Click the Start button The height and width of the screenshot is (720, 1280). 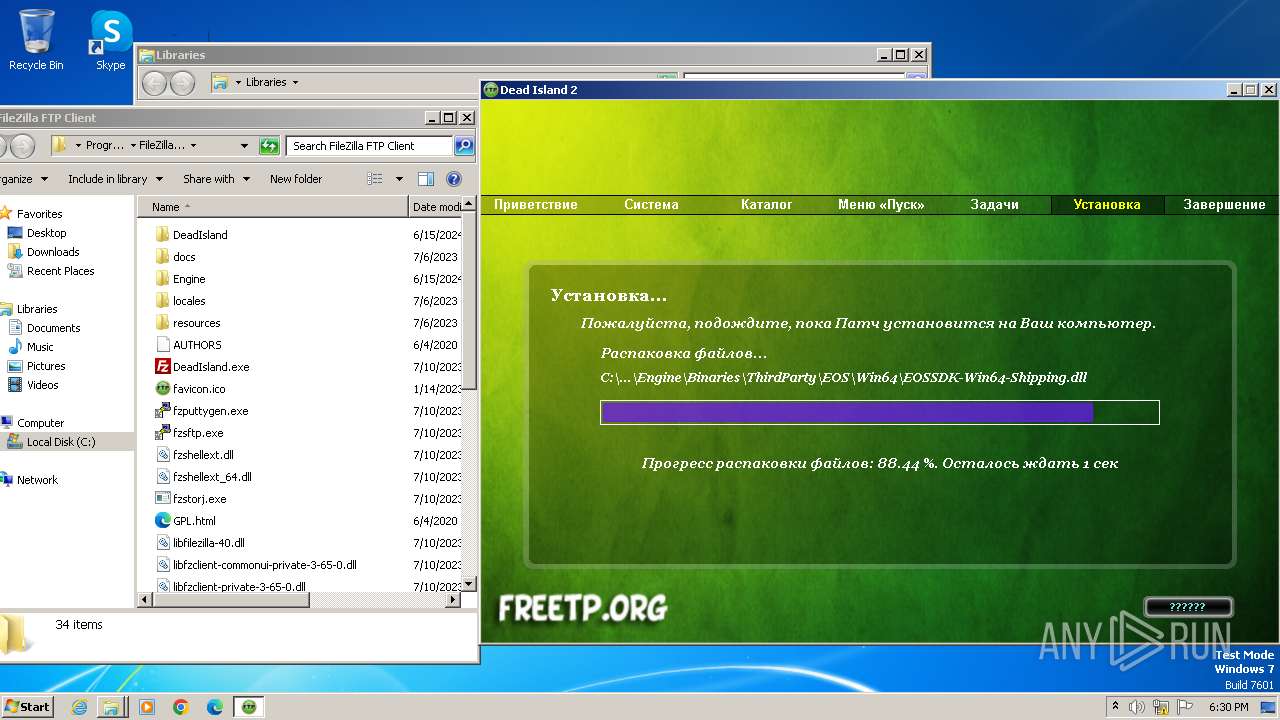coord(27,707)
